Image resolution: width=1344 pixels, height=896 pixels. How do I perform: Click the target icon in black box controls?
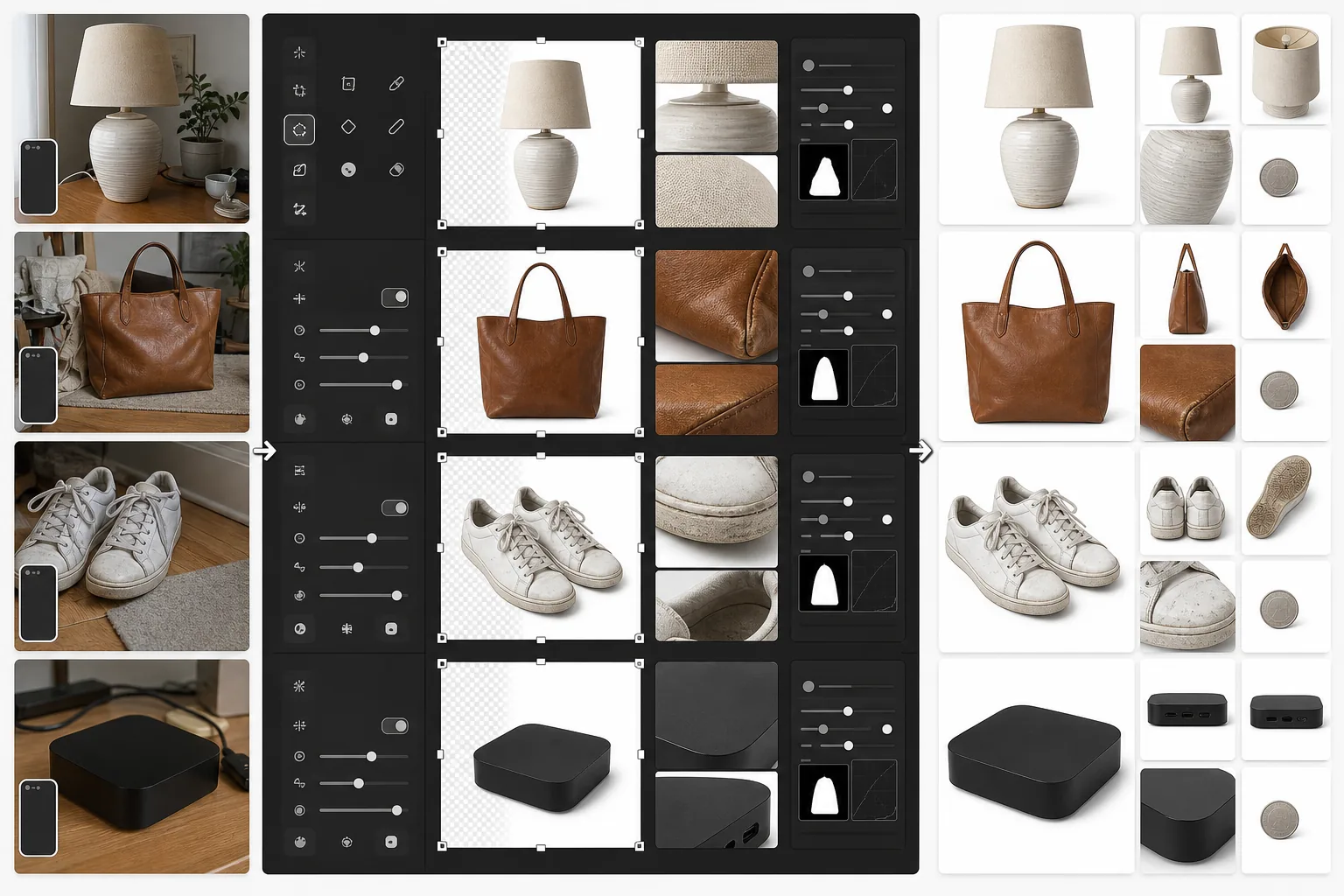[346, 842]
